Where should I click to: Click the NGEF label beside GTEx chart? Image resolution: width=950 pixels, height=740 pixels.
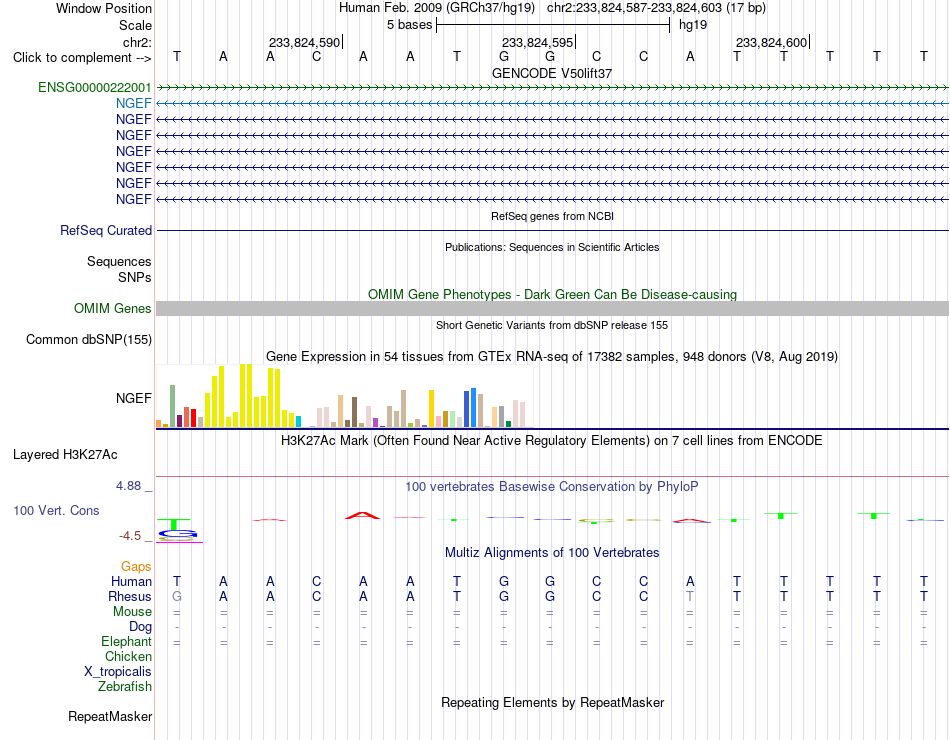134,398
